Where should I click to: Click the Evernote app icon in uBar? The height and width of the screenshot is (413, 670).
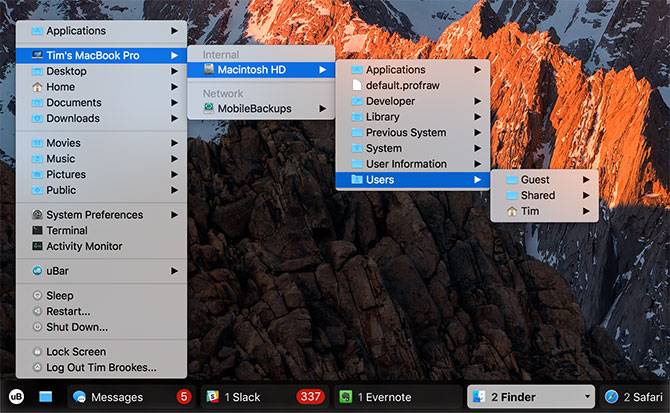346,397
